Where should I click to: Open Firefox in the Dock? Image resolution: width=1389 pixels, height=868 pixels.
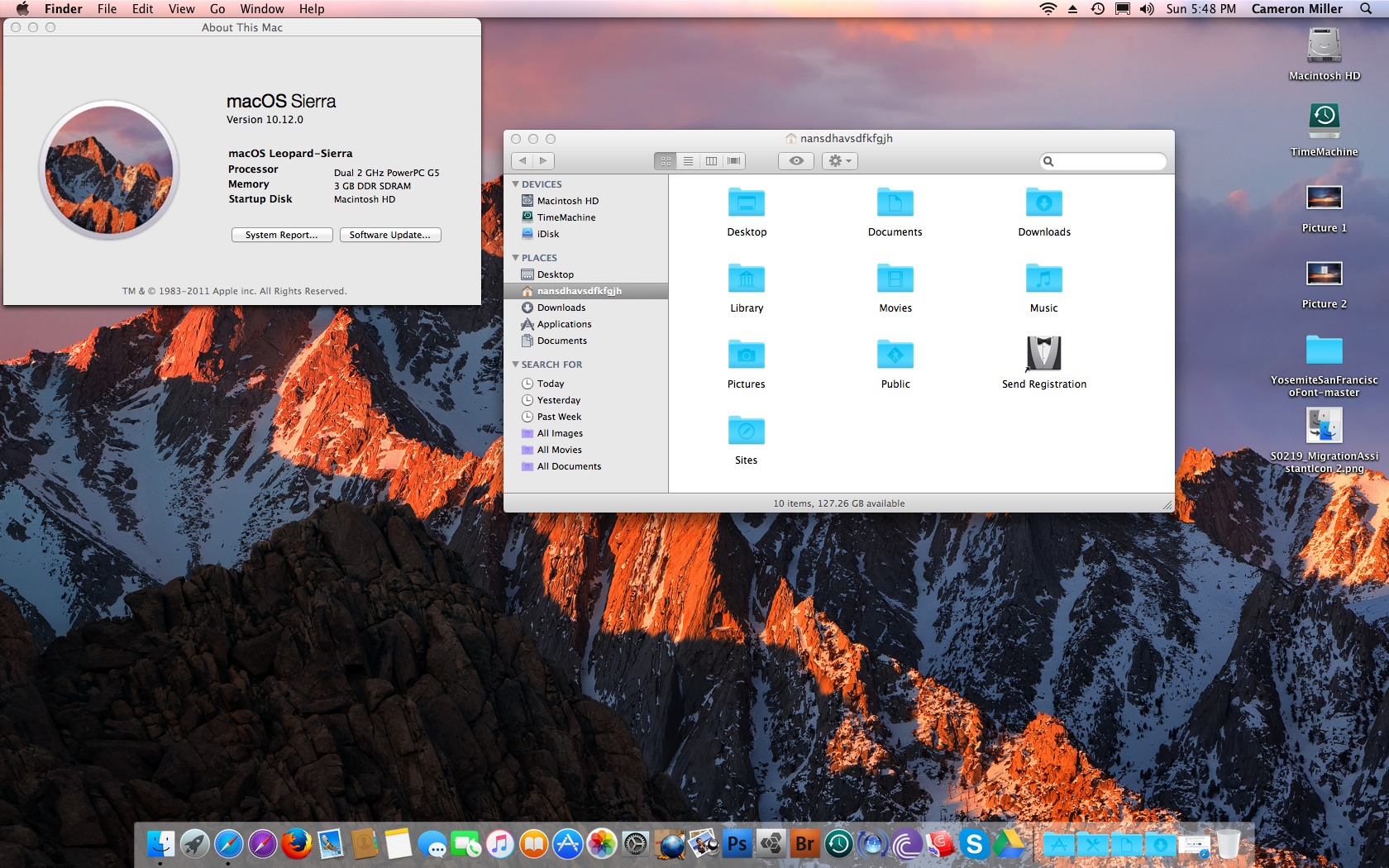click(x=296, y=844)
